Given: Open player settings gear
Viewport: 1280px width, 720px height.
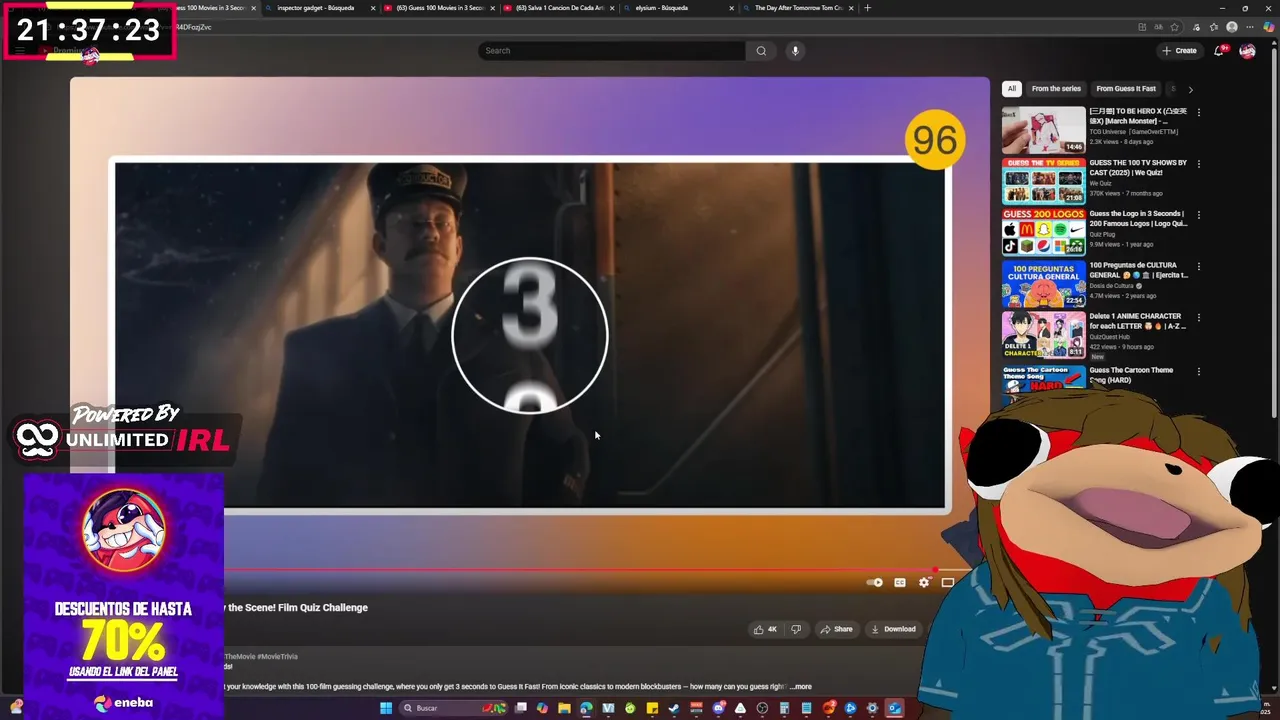Looking at the screenshot, I should coord(924,582).
